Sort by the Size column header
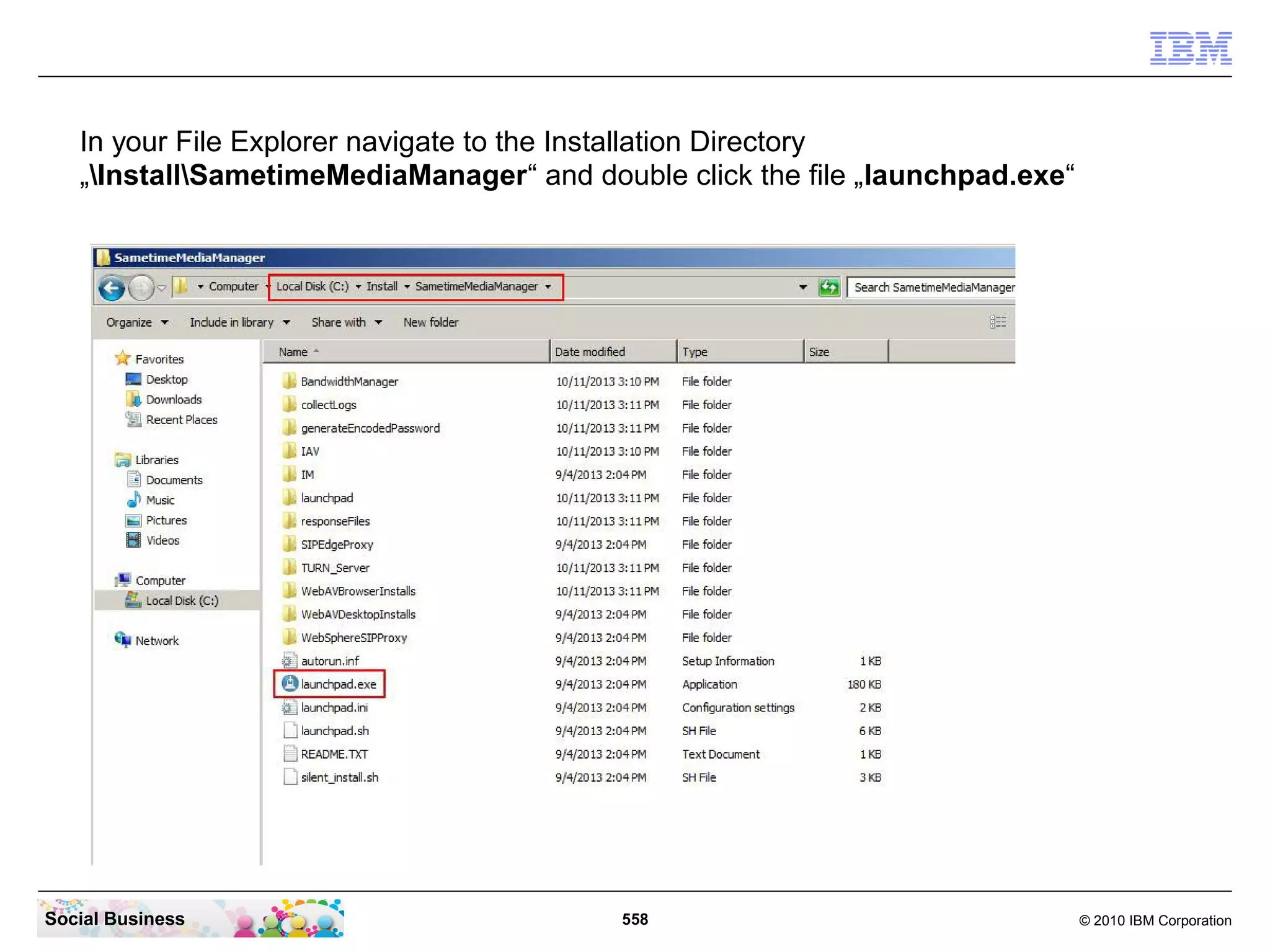1270x952 pixels. pos(846,351)
